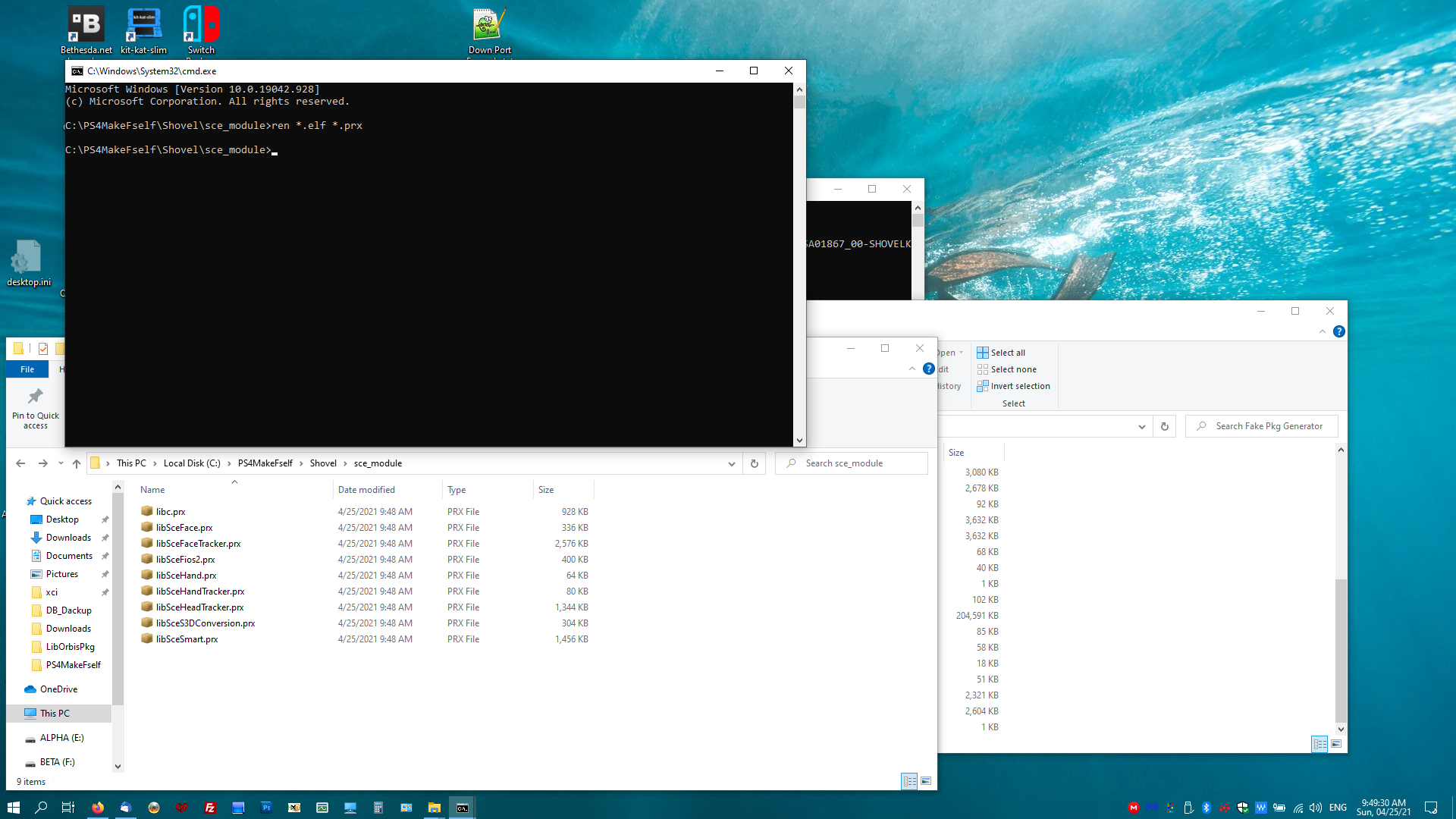Go up one folder level
Screen dimensions: 1456x819
77,463
